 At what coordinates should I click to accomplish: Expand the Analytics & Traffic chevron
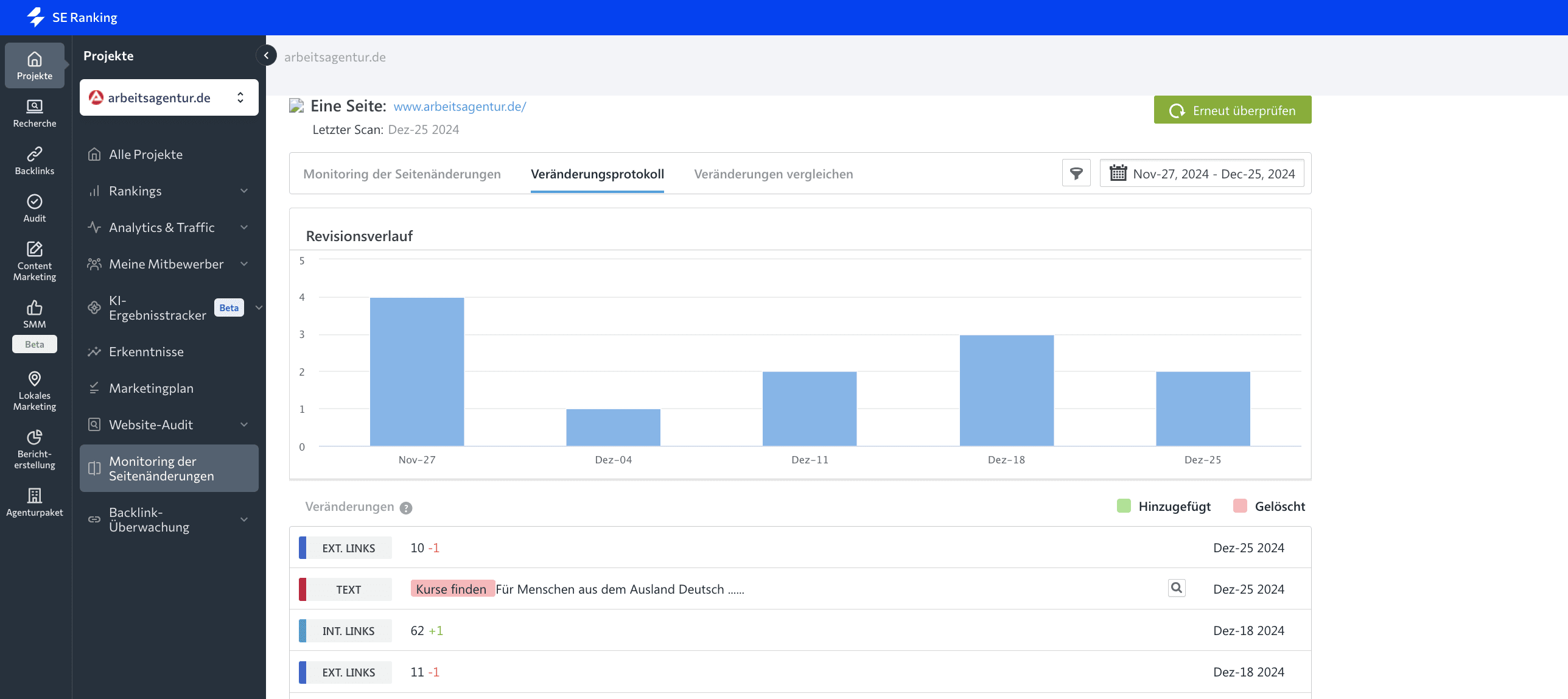[x=244, y=228]
